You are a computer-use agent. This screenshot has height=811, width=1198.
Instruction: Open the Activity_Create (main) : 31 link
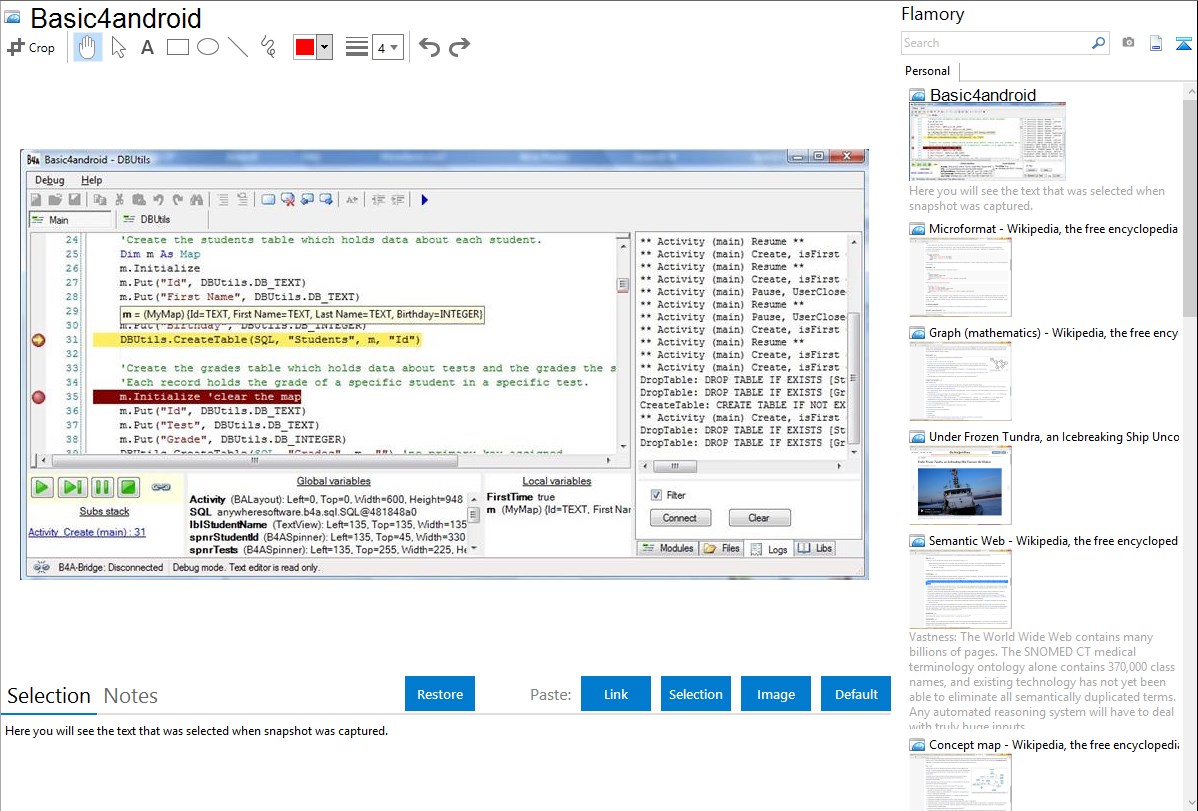[87, 532]
